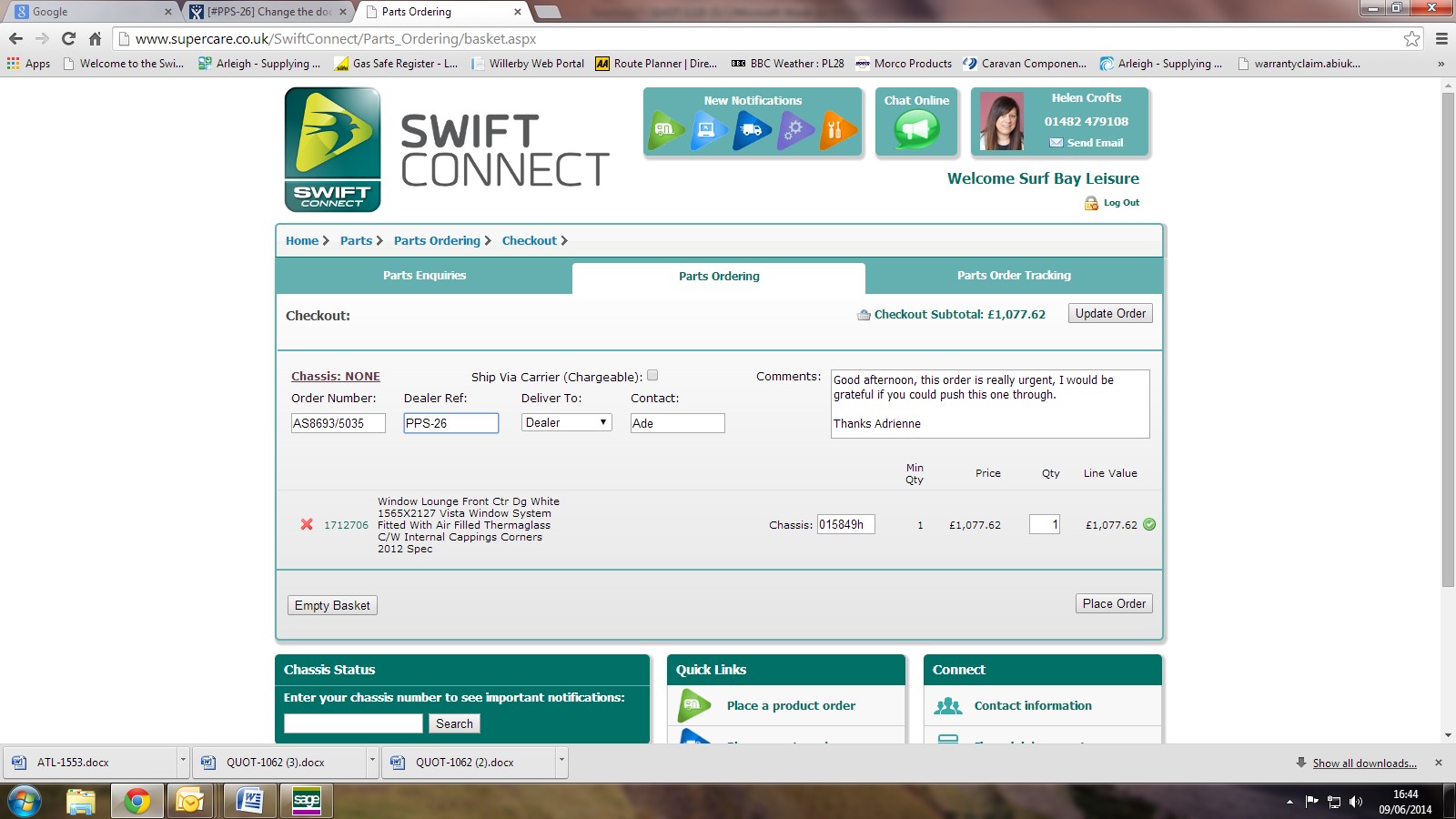Click the browser home icon

(95, 38)
